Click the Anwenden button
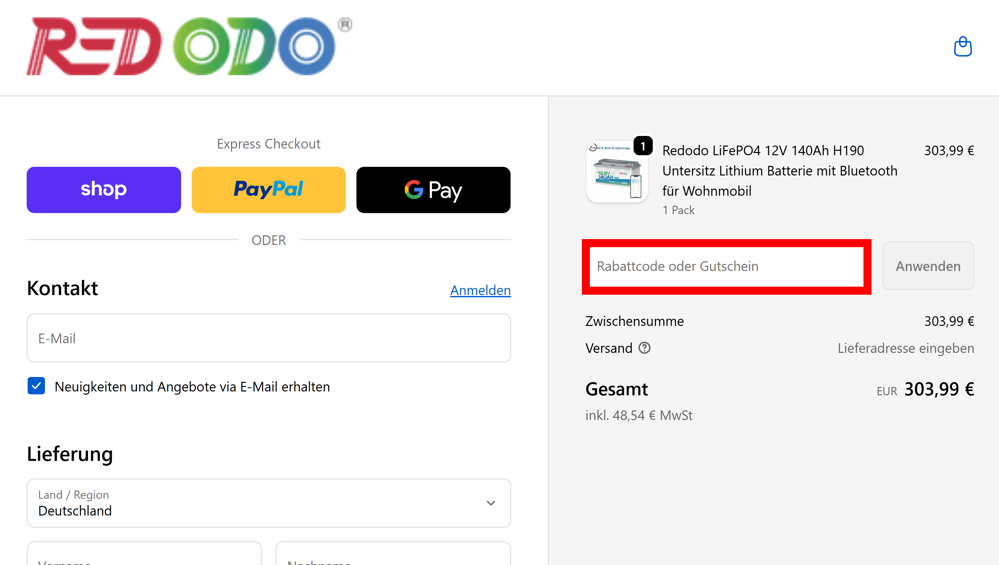Viewport: 999px width, 565px height. click(928, 266)
